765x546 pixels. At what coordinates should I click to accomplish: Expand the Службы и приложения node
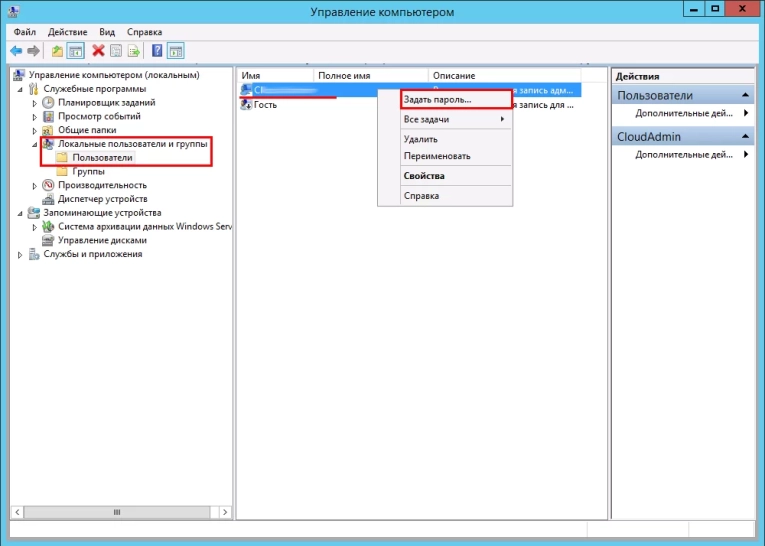[21, 255]
